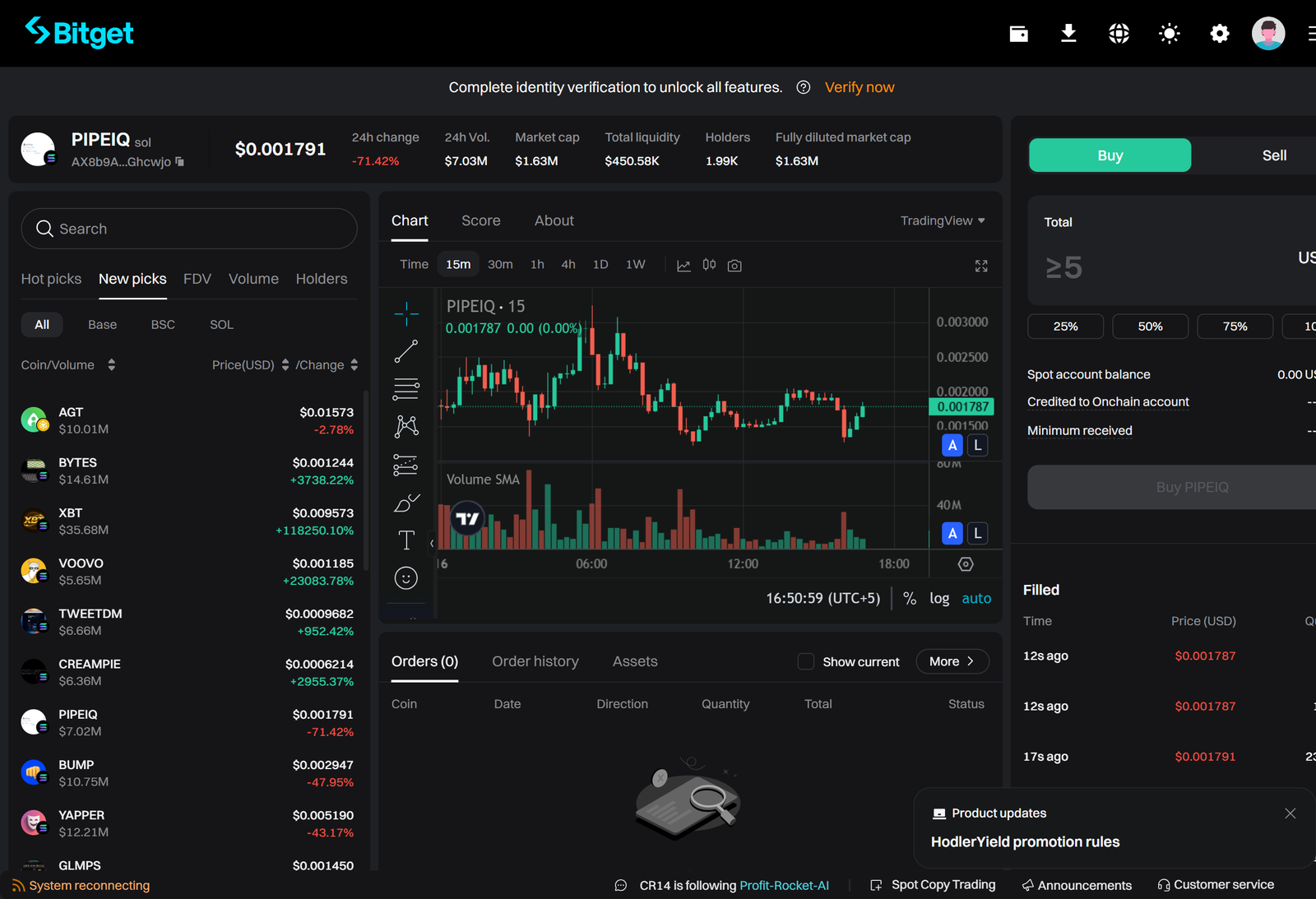
Task: Enable auto scaling on the chart
Action: [976, 598]
